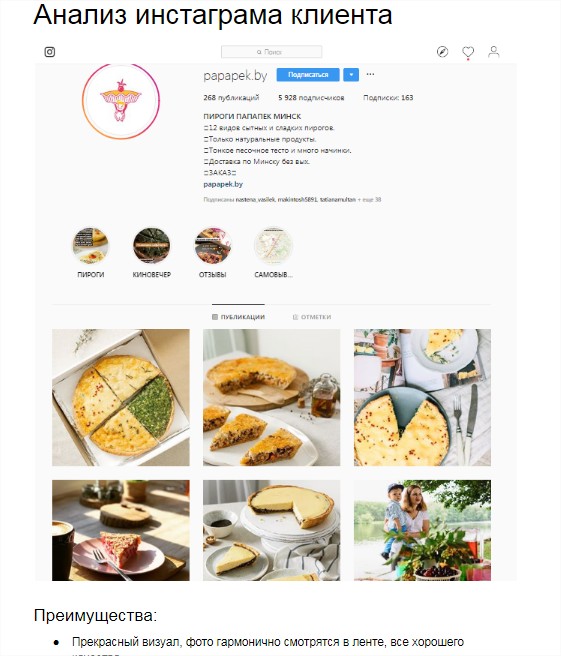
Task: Open the three-dots options menu
Action: pos(370,74)
